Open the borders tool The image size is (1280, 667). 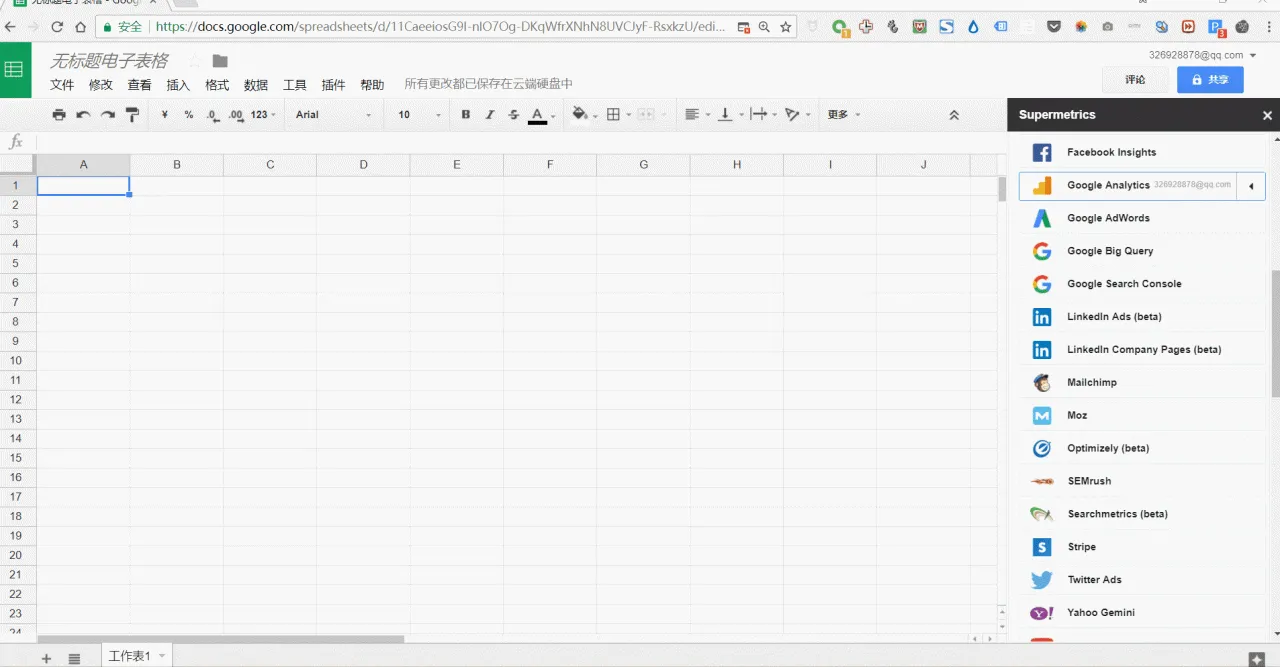(x=614, y=115)
